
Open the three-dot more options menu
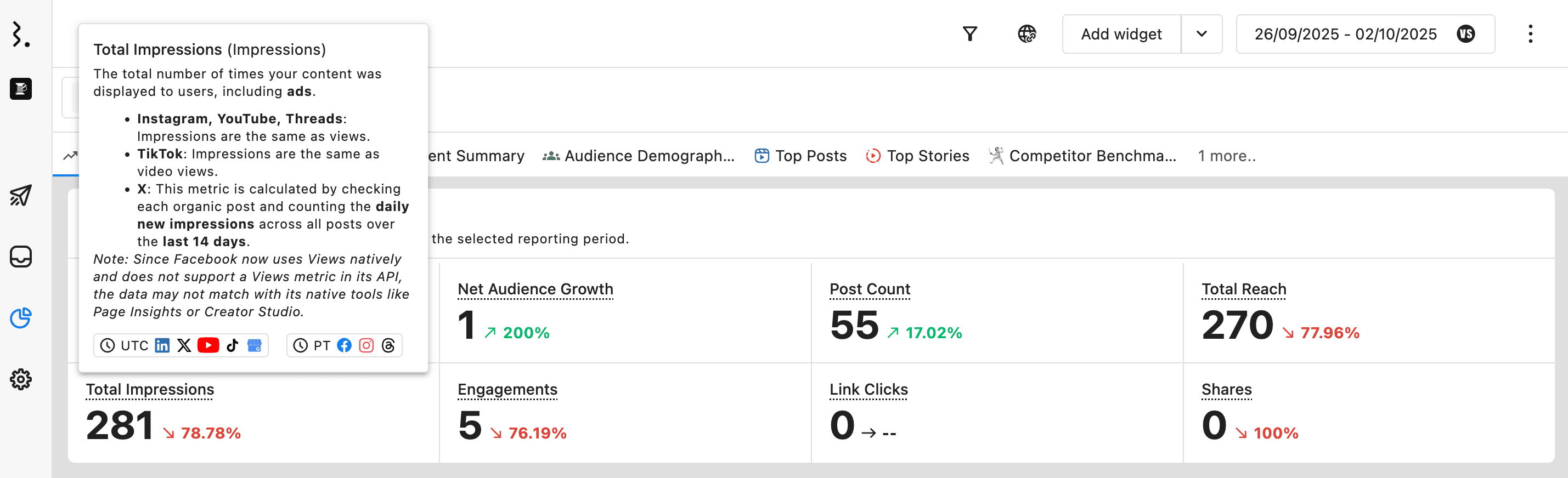tap(1530, 34)
